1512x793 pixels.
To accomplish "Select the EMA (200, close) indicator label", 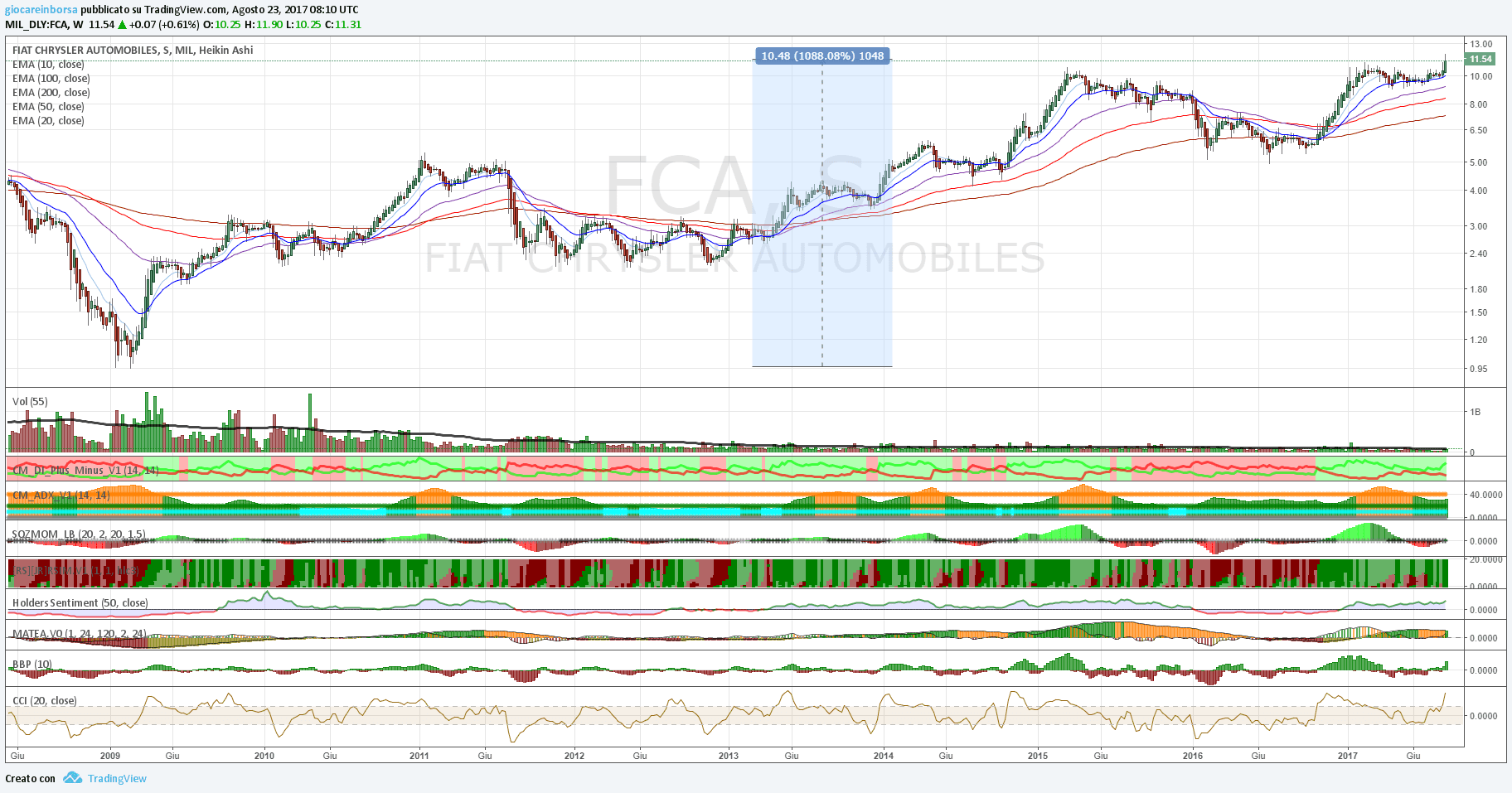I will [x=51, y=92].
